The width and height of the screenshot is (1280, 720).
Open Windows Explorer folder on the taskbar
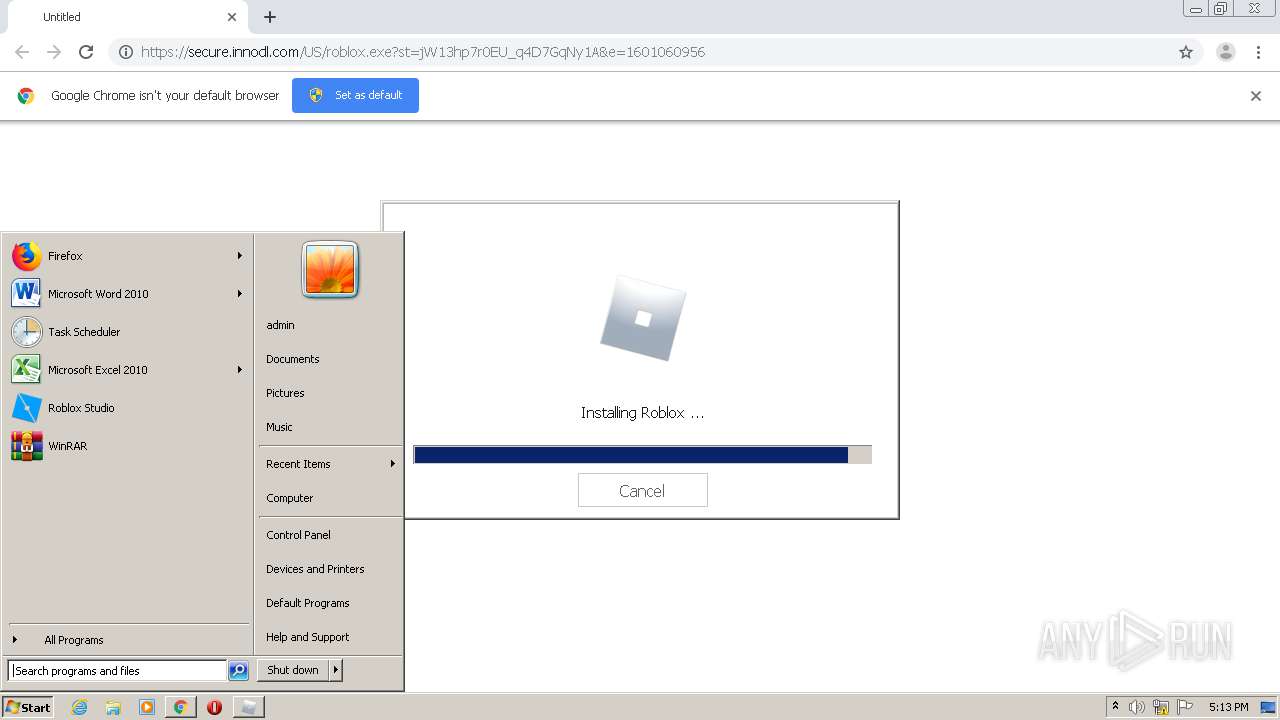(113, 707)
